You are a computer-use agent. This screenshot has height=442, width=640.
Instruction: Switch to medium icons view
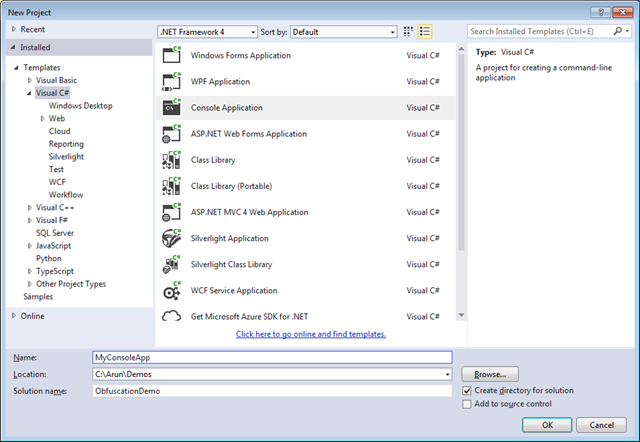(409, 32)
